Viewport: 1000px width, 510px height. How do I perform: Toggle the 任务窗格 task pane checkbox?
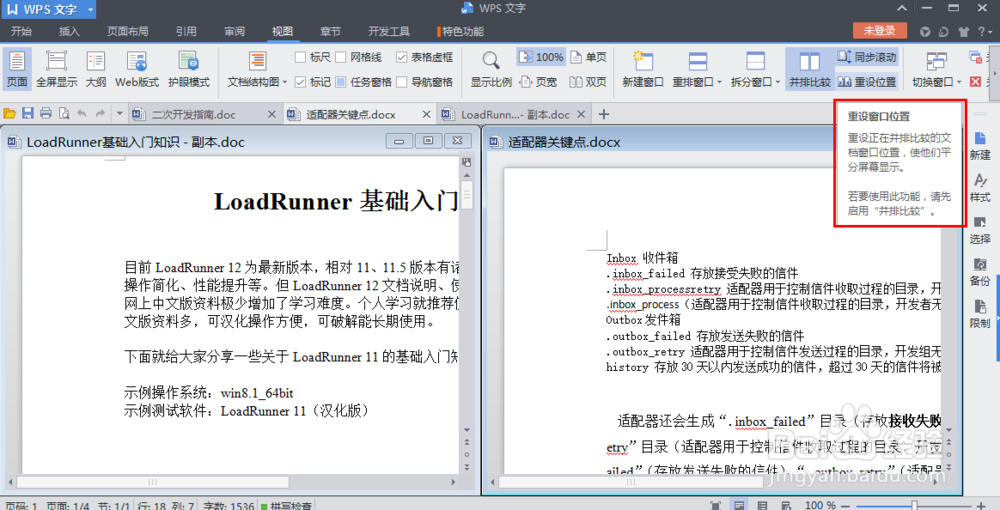[341, 82]
